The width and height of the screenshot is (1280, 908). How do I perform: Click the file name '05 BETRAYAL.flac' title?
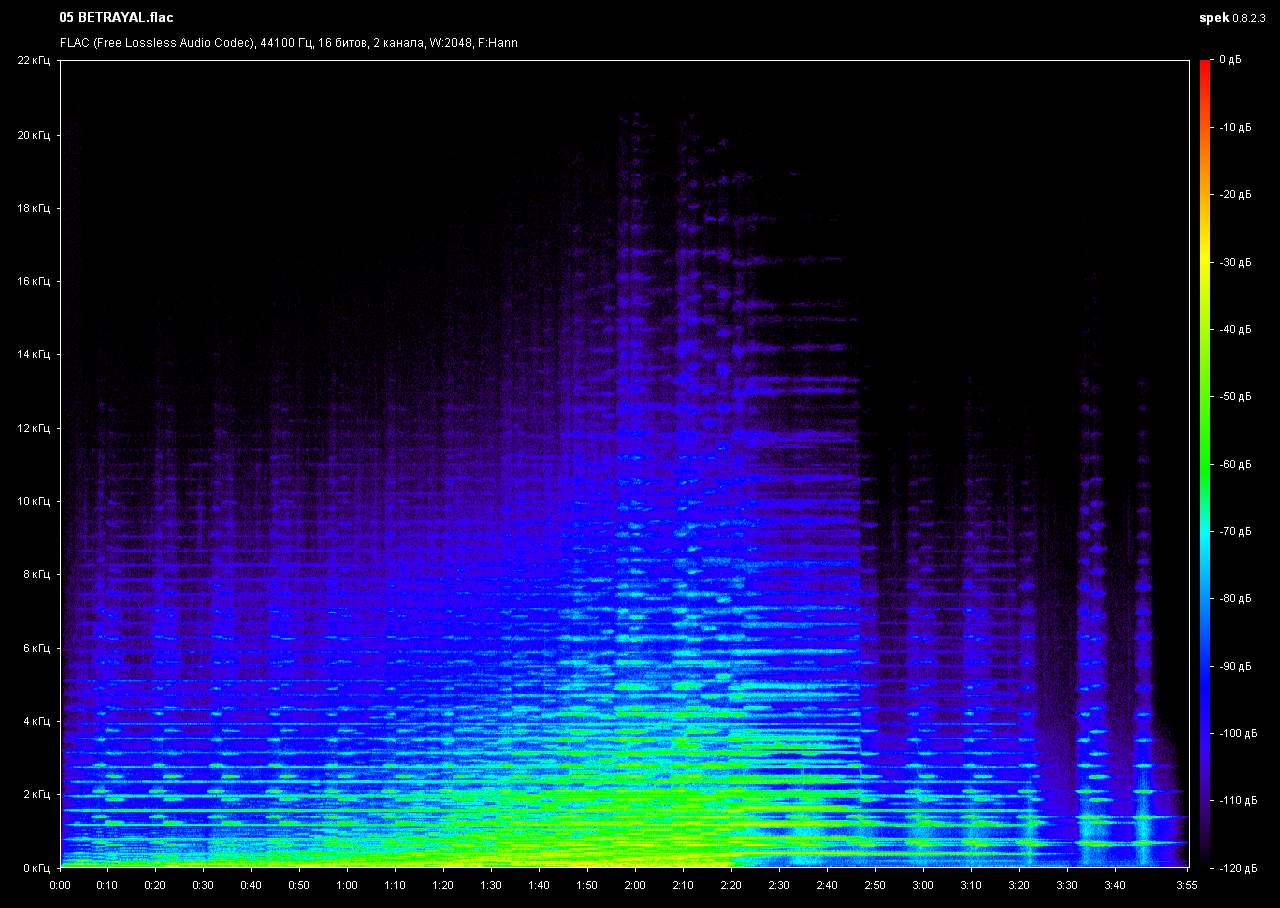(116, 18)
